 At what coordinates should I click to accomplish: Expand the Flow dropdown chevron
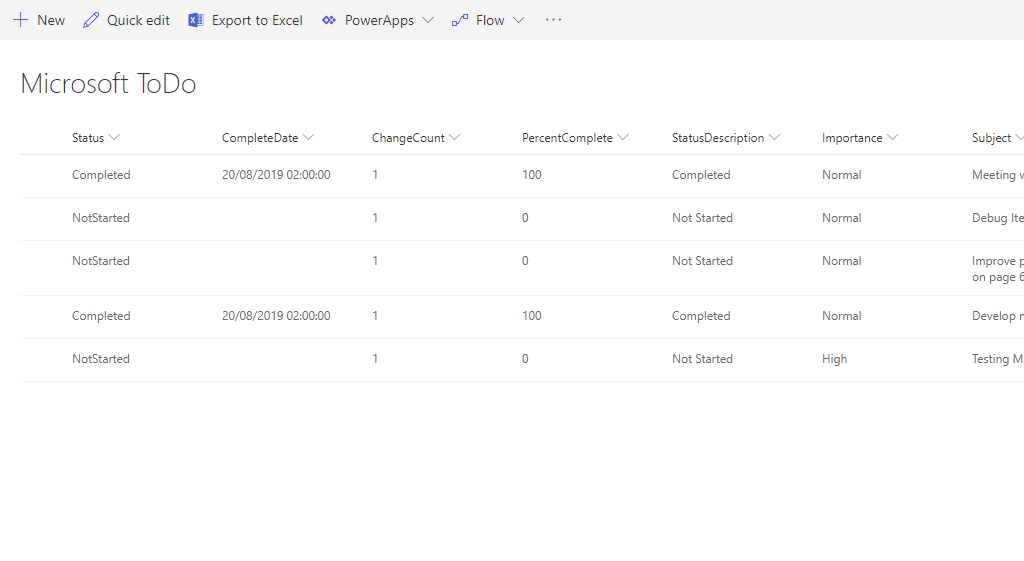(518, 20)
